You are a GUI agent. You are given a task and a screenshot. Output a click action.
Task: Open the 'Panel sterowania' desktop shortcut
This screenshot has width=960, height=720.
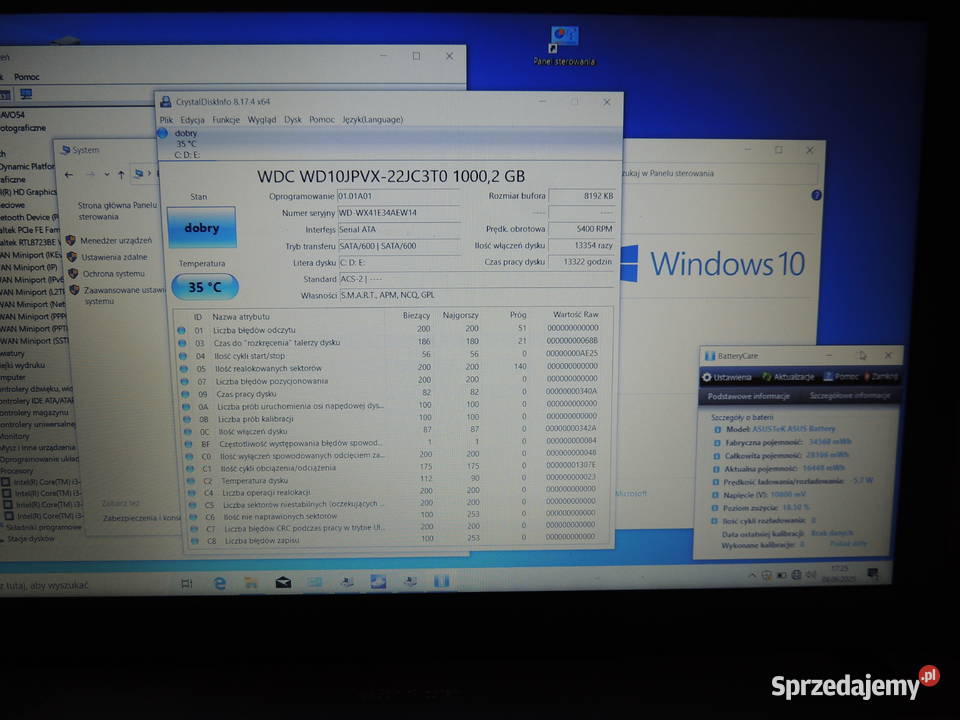(x=564, y=46)
